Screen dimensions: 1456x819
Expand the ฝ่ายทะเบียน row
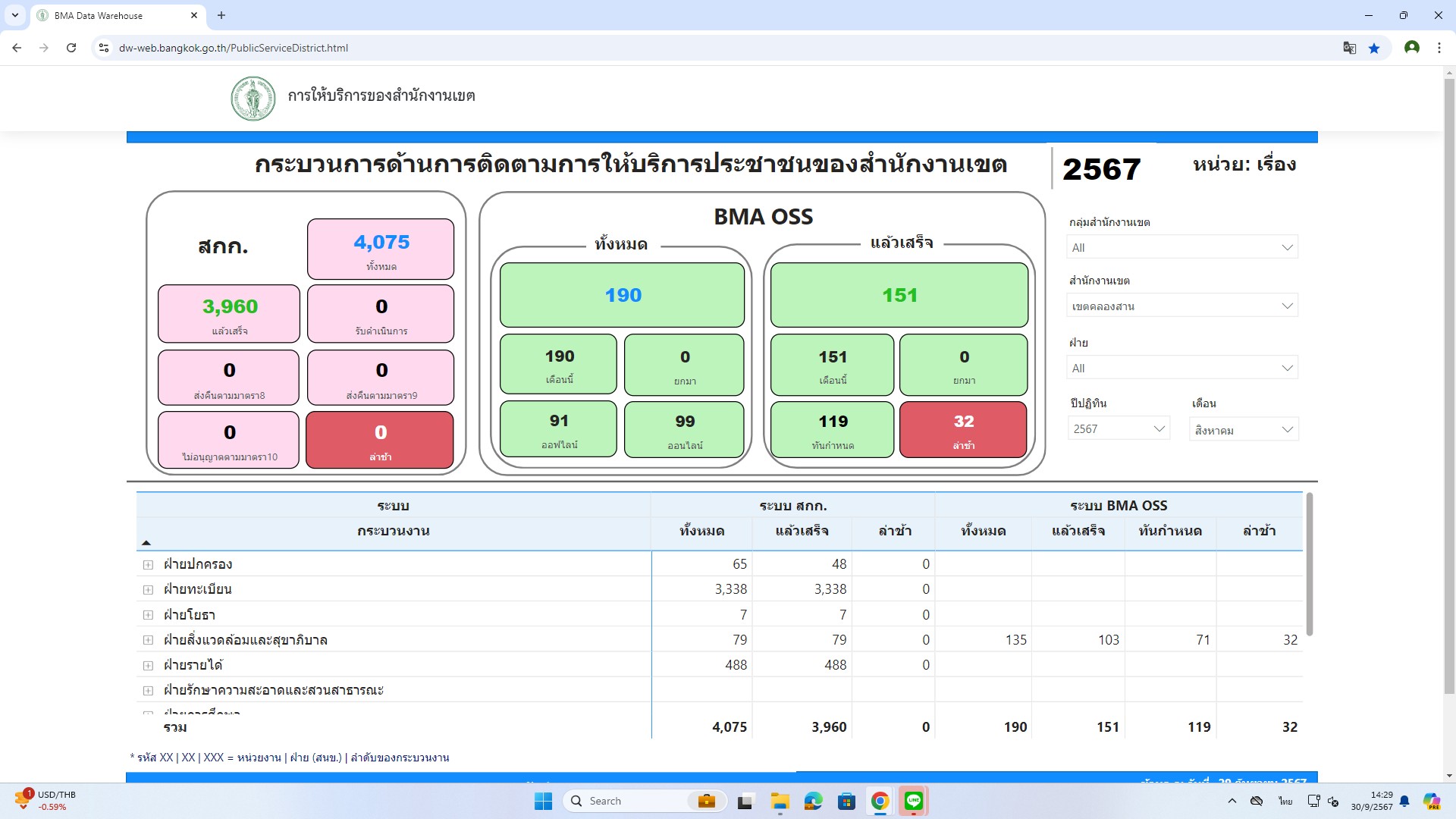148,589
